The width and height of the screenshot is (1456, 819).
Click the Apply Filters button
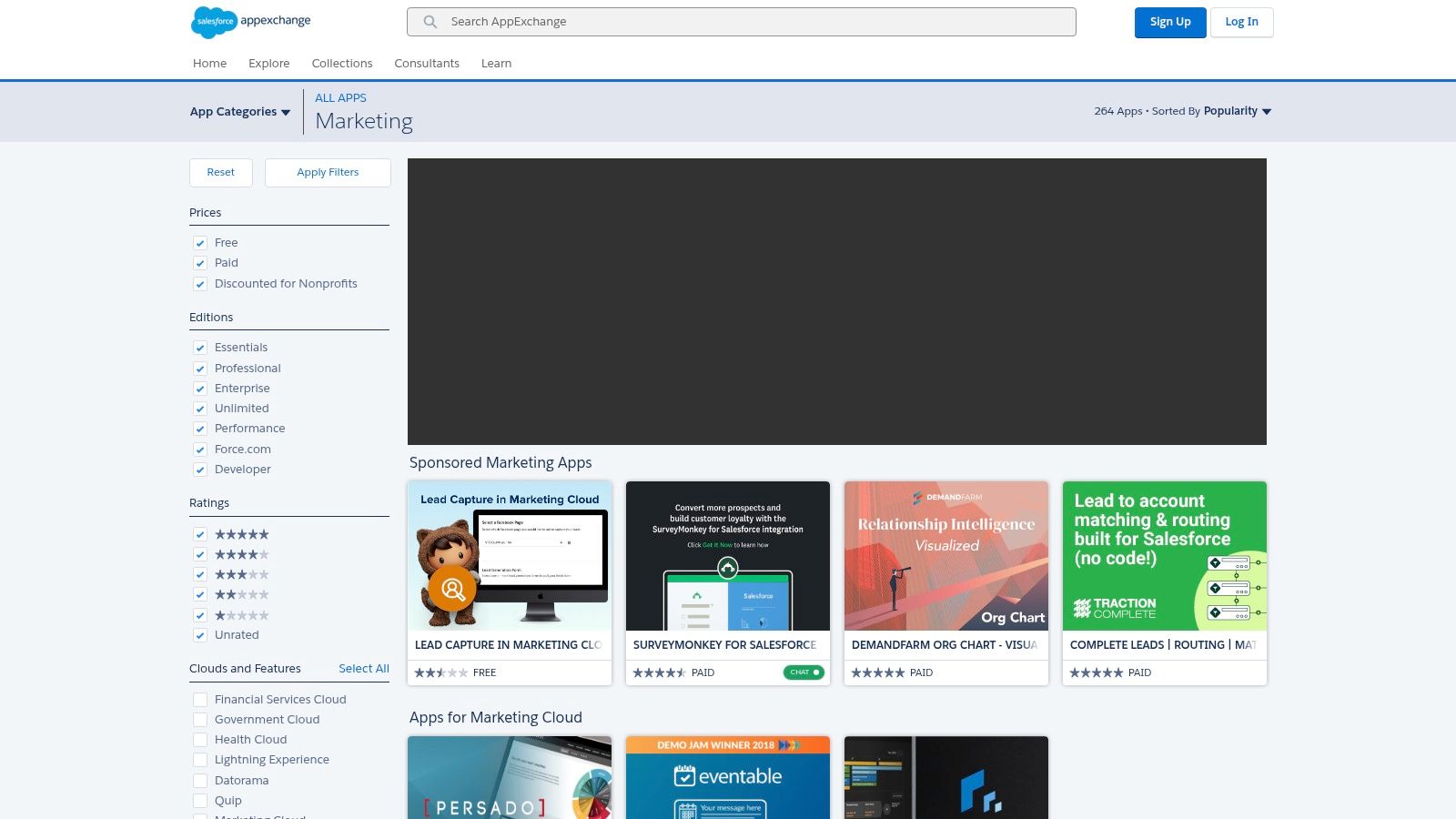pyautogui.click(x=328, y=173)
